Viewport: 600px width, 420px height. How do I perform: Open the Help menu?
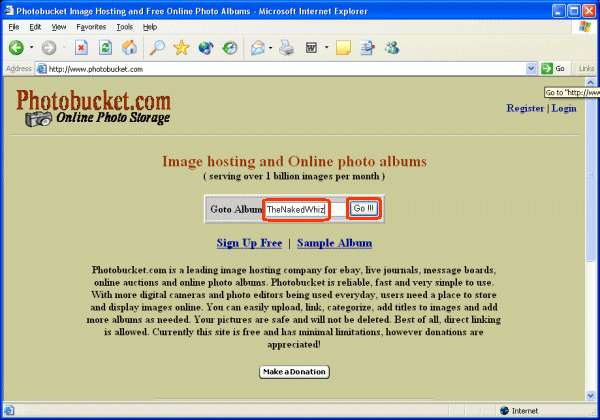pos(150,27)
